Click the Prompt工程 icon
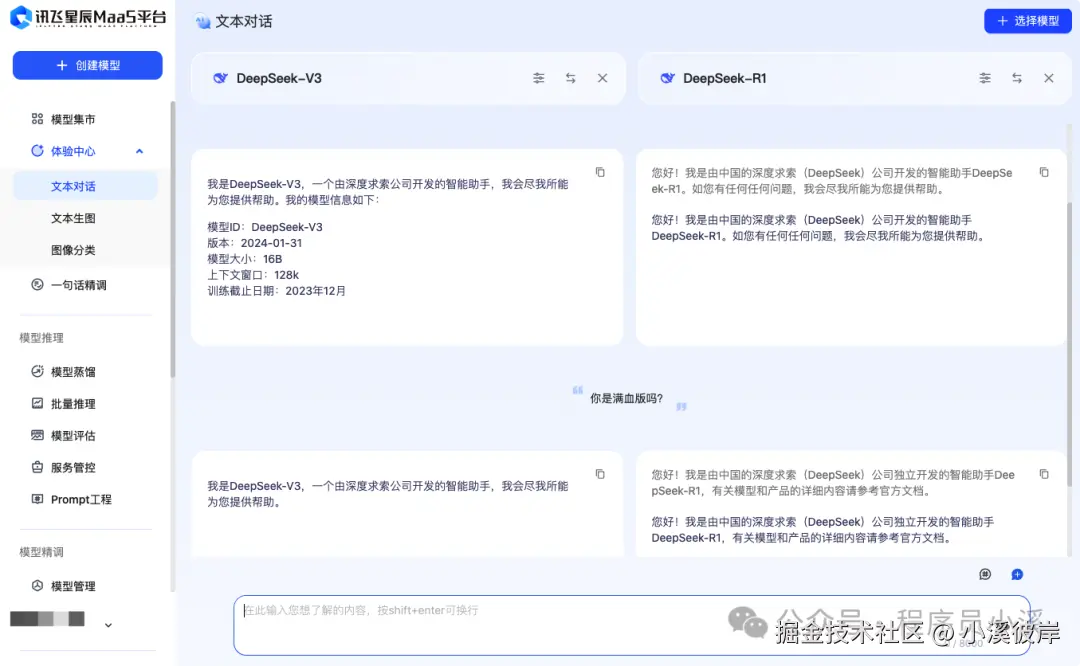The width and height of the screenshot is (1080, 666). pyautogui.click(x=37, y=499)
